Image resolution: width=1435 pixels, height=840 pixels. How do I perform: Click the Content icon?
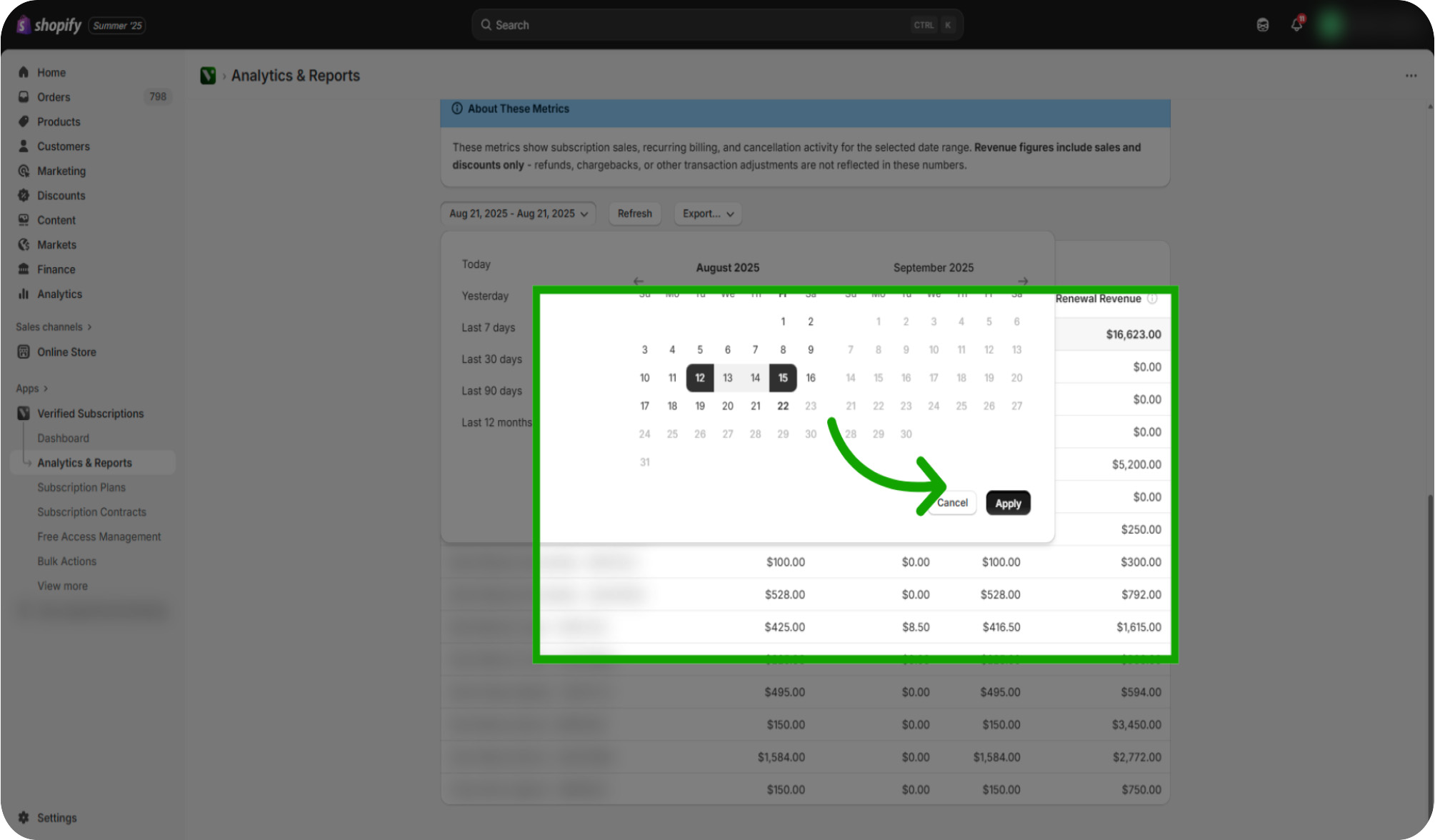pos(24,220)
